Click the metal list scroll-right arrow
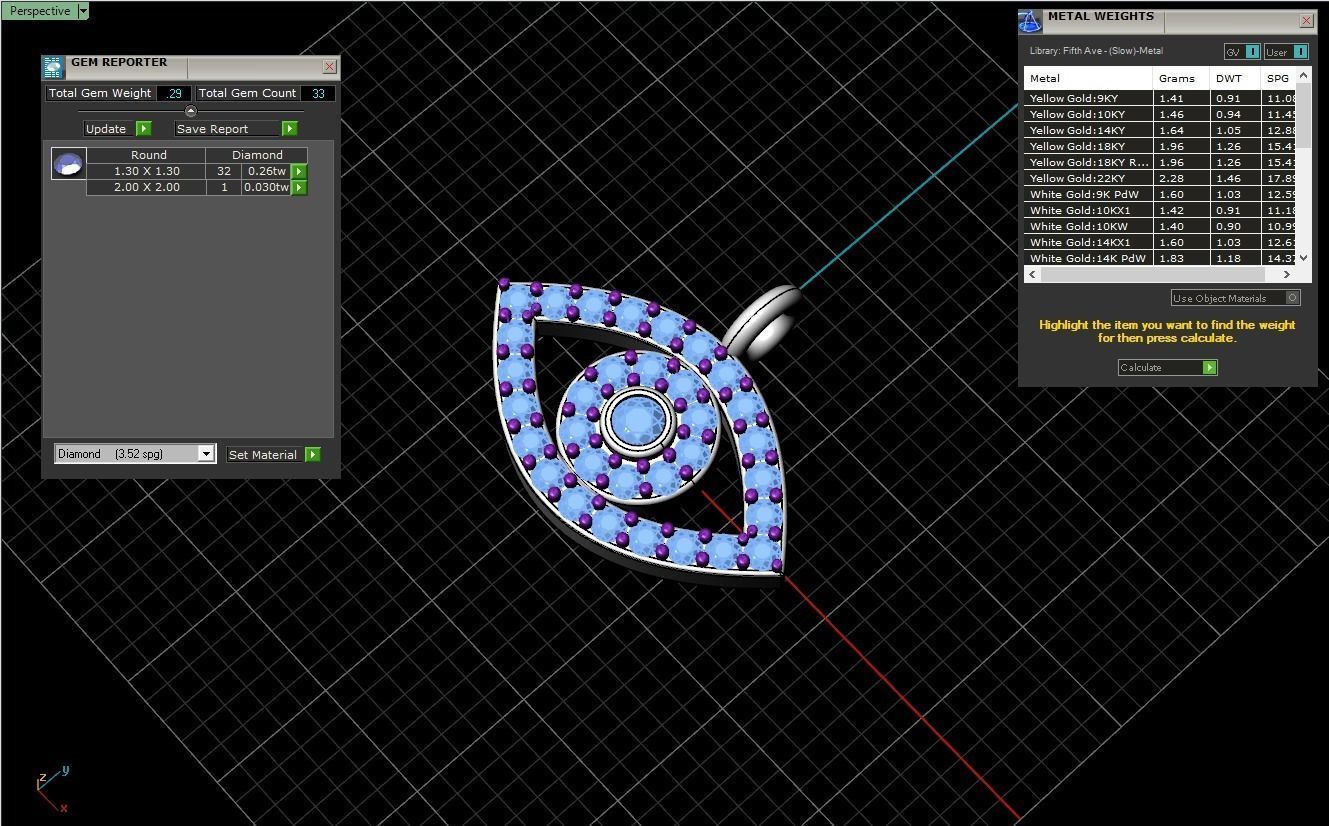The width and height of the screenshot is (1329, 826). [x=1287, y=274]
